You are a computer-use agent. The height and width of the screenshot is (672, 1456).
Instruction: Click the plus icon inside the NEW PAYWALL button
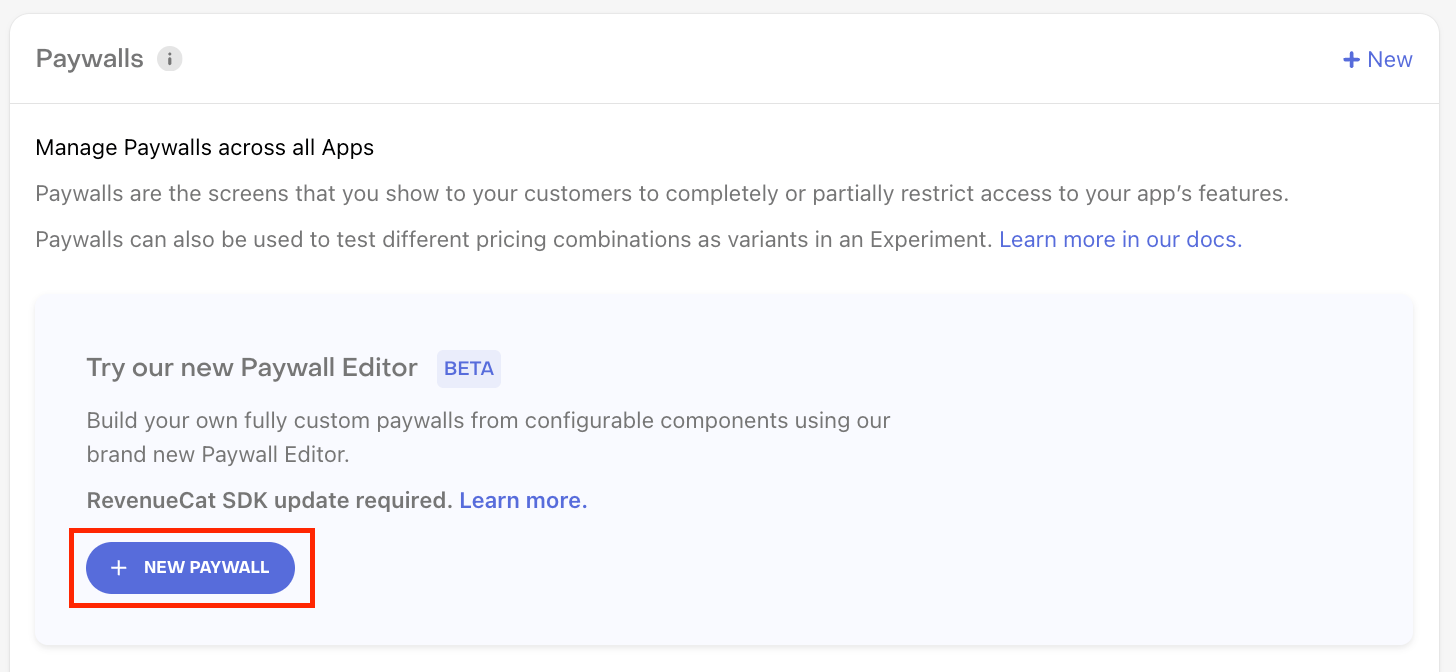pos(118,567)
